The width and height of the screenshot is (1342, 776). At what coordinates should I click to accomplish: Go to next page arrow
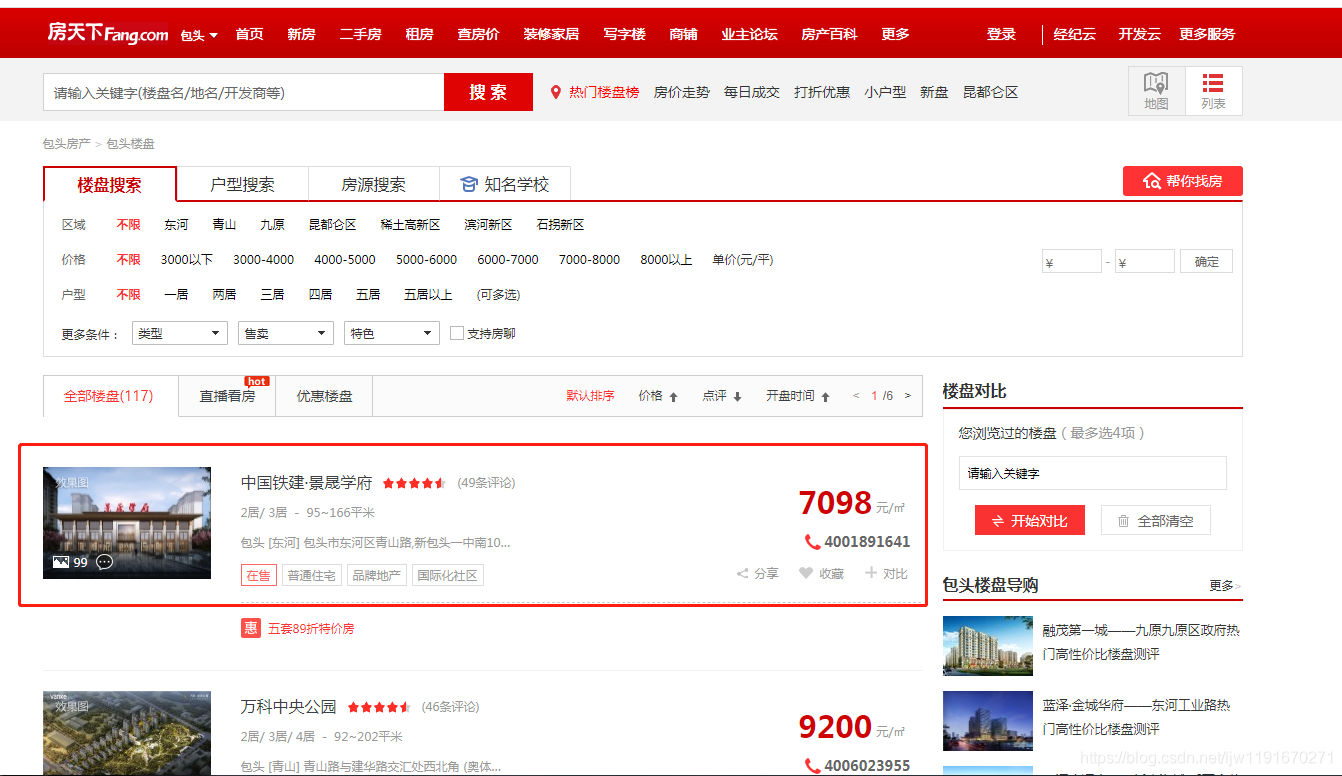point(908,396)
